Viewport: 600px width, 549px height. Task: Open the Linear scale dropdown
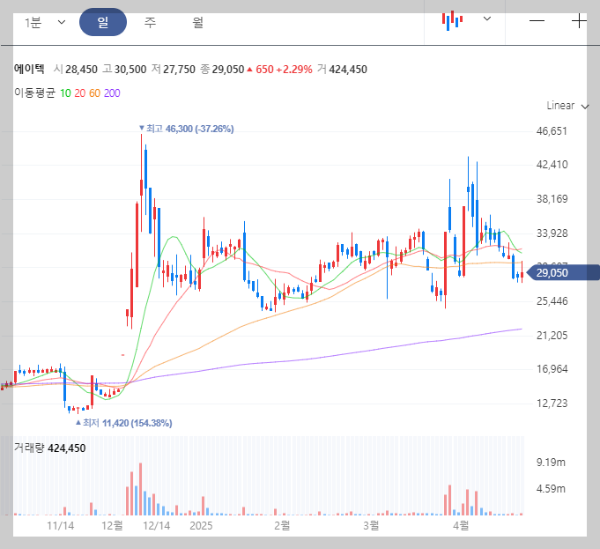pyautogui.click(x=567, y=106)
